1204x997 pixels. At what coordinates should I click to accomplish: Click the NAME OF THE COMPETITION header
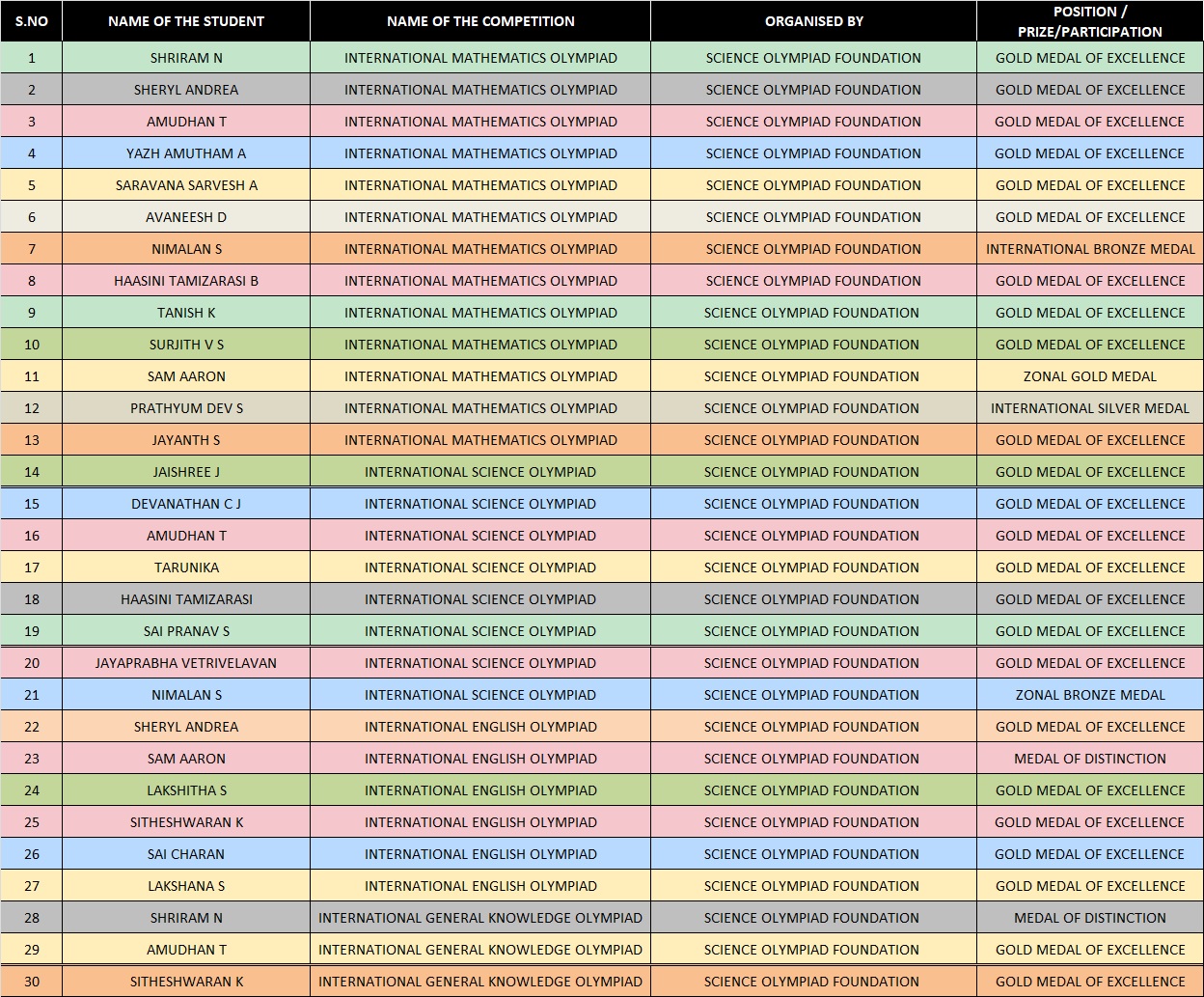coord(480,21)
